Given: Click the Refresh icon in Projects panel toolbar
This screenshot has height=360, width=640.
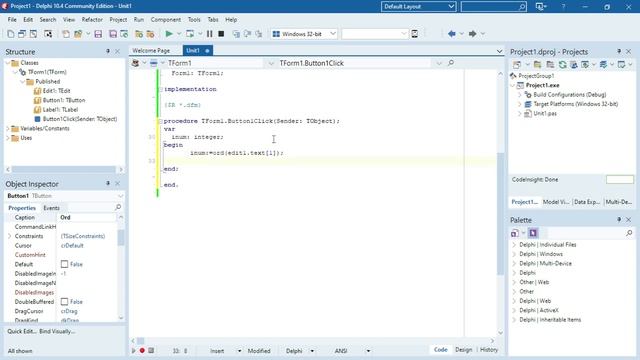Looking at the screenshot, I should coord(563,64).
